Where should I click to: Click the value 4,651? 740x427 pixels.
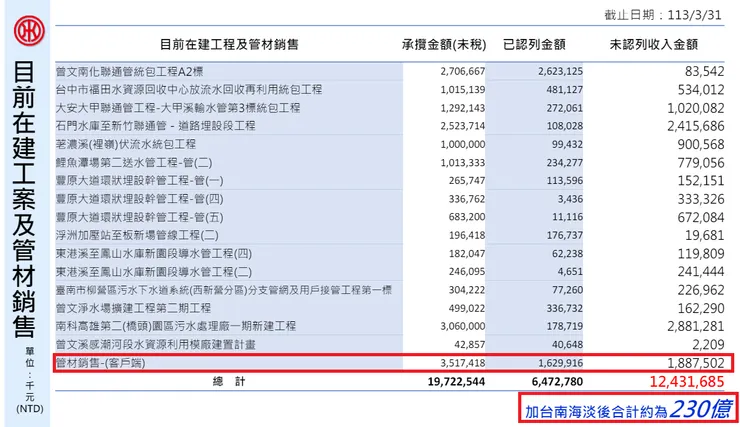pyautogui.click(x=570, y=272)
